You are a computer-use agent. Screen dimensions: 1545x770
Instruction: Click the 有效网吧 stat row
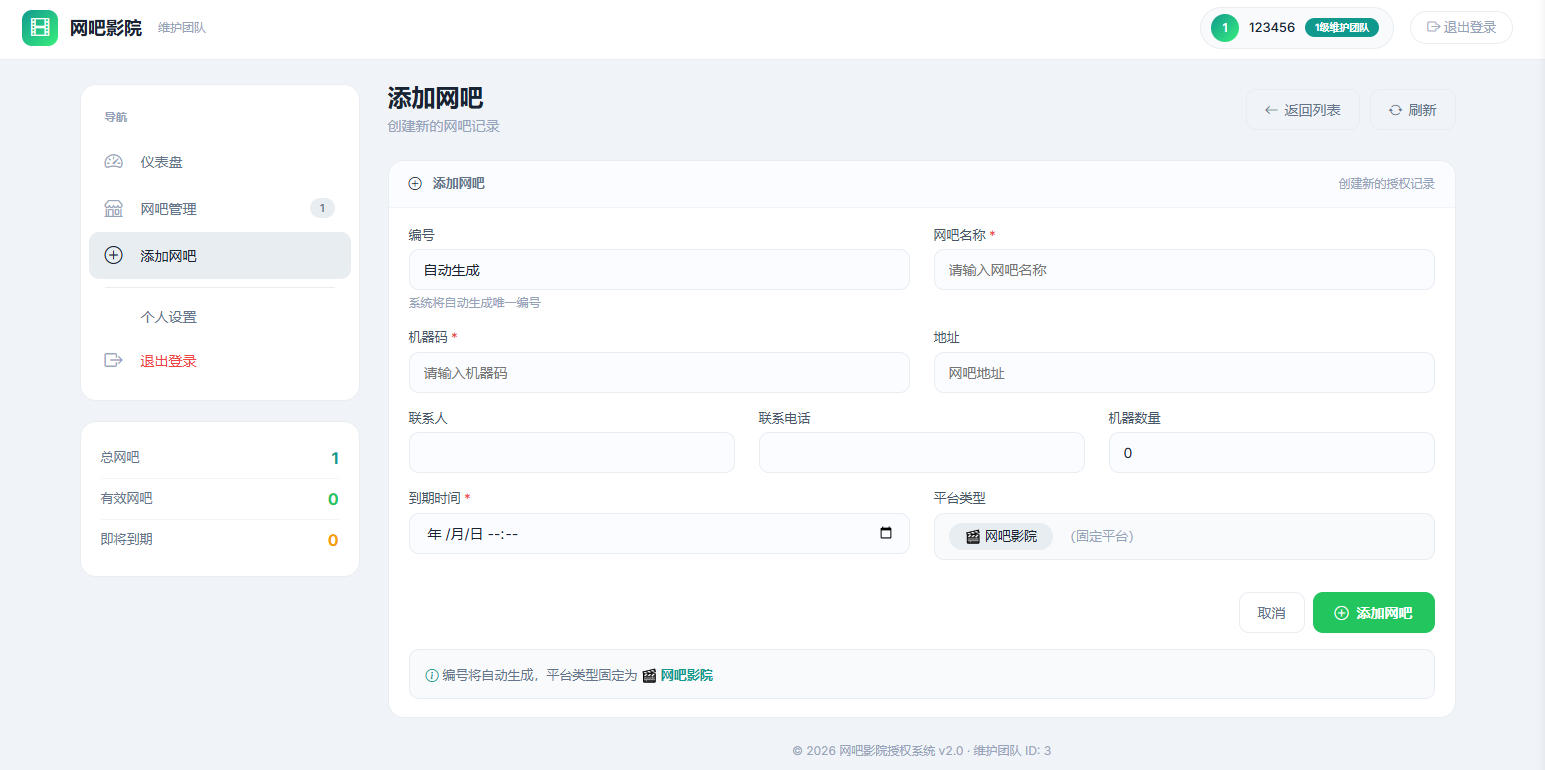(x=220, y=499)
